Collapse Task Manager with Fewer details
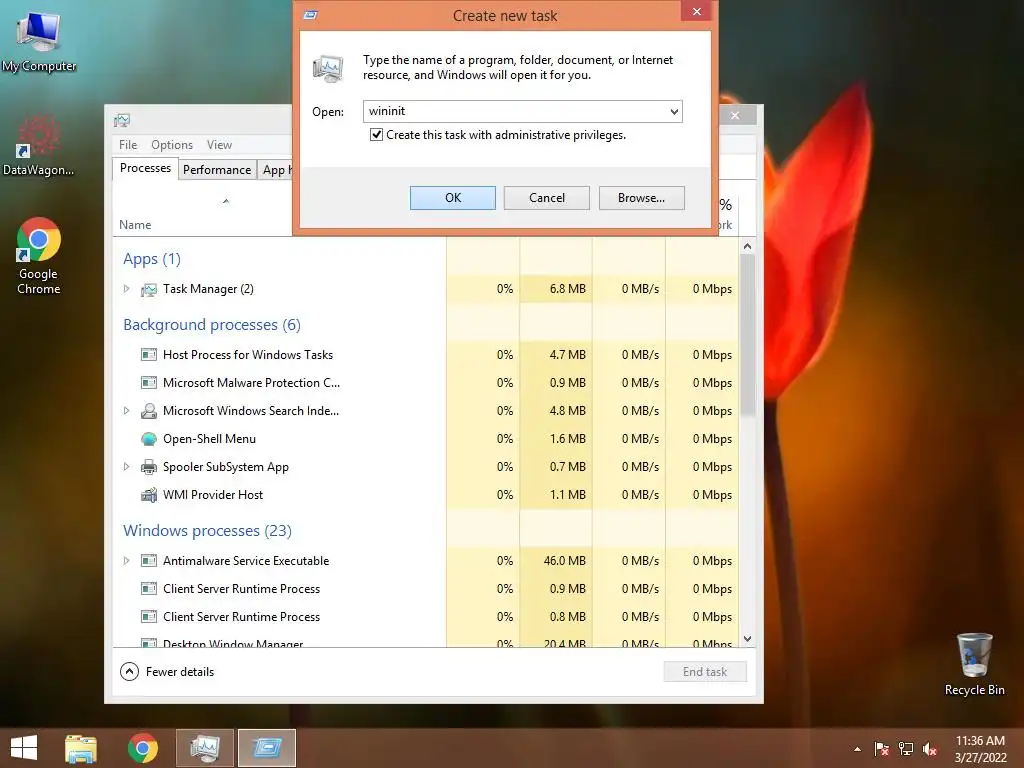 [x=167, y=671]
